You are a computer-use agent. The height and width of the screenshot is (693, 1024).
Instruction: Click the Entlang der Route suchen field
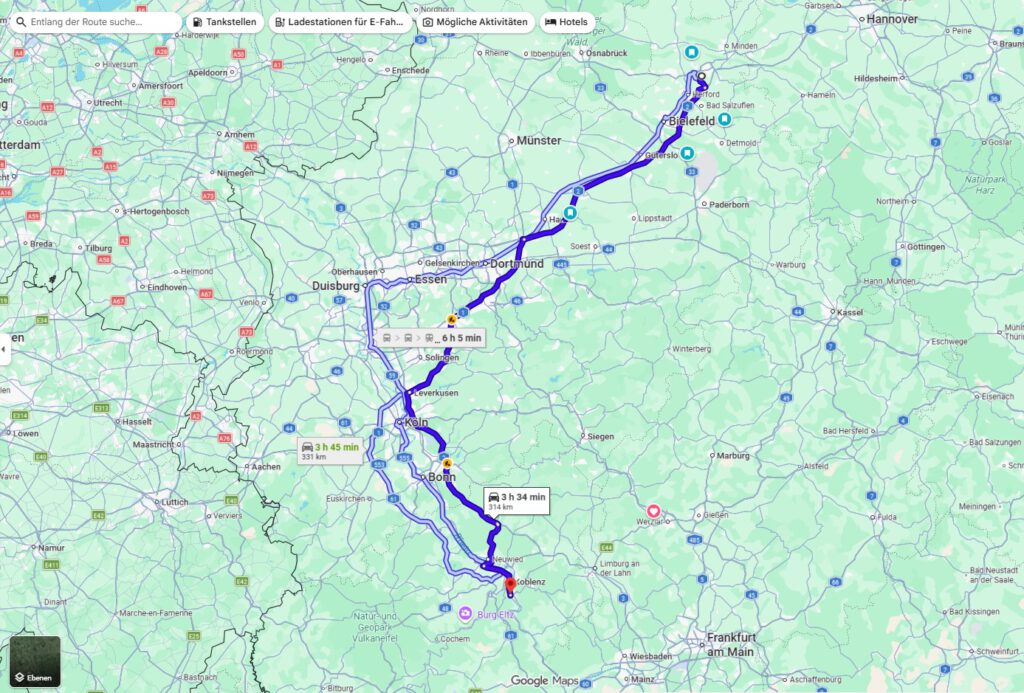(x=96, y=22)
